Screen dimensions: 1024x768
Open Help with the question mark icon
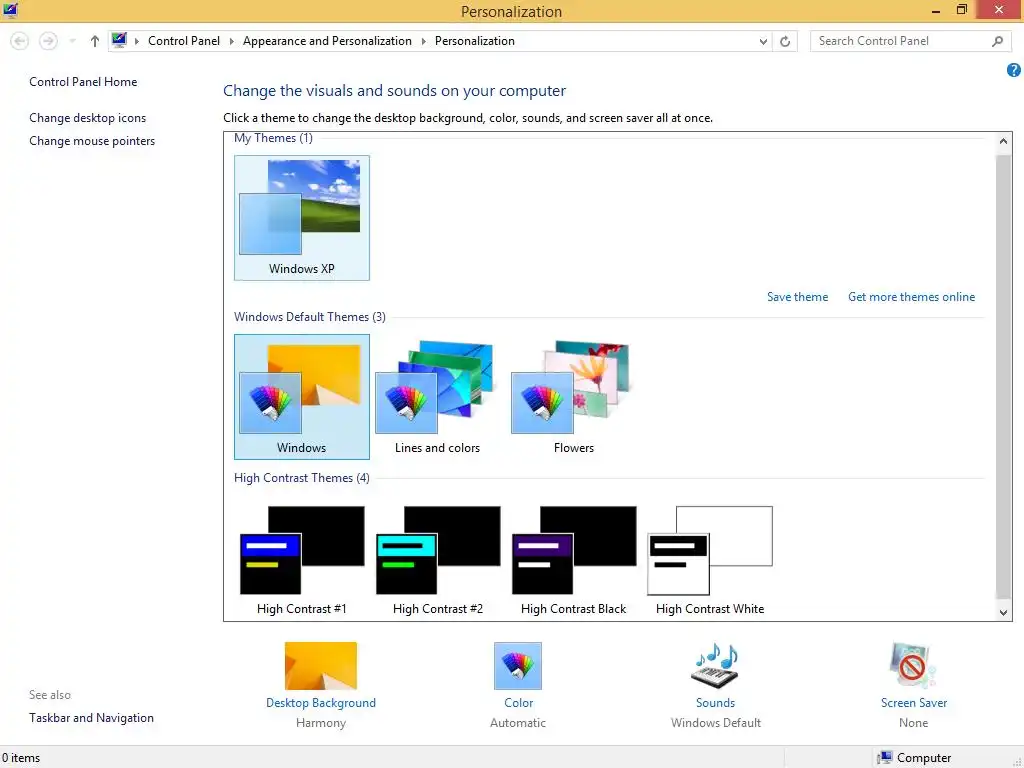point(1014,70)
